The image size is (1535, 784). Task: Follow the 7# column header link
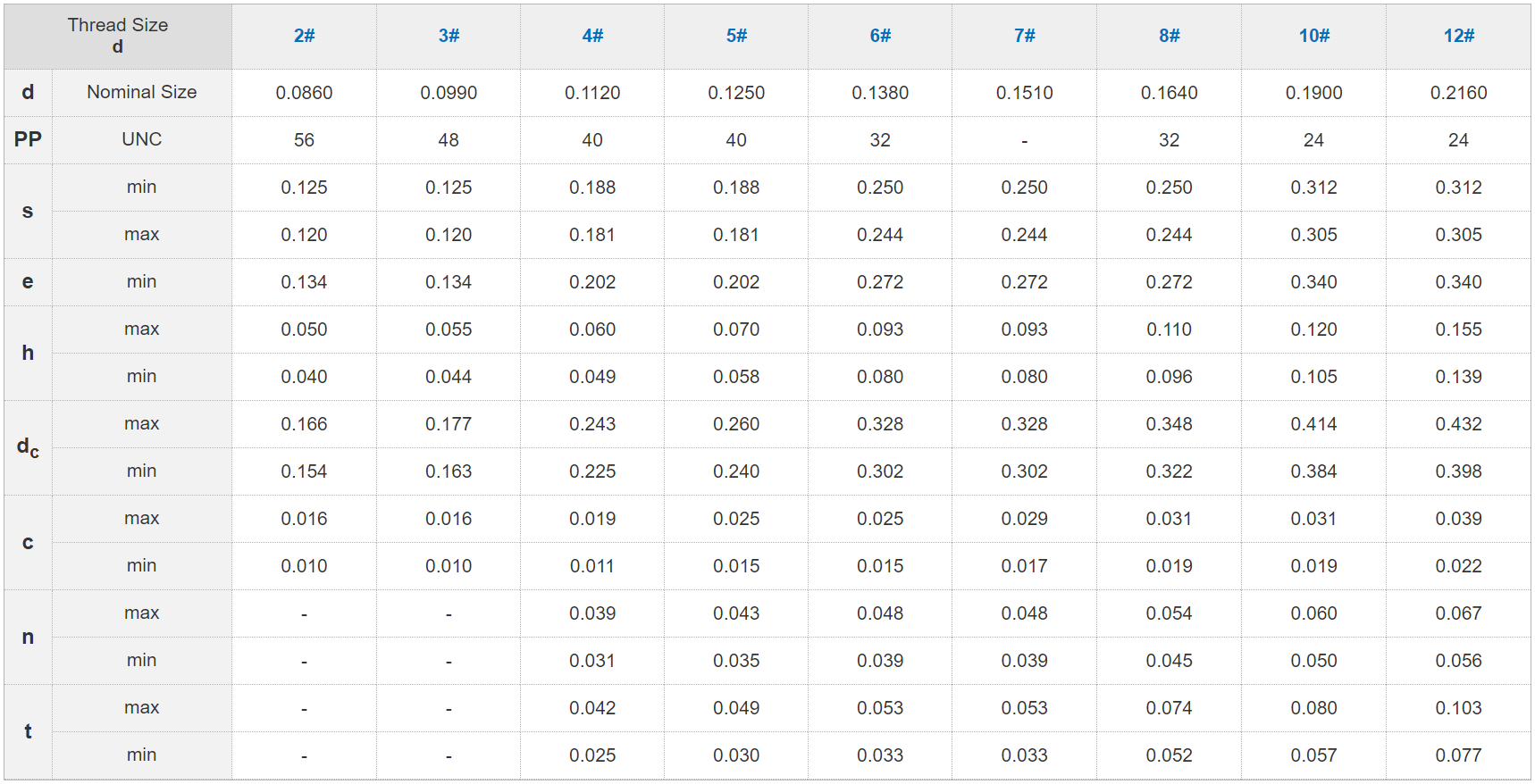click(x=1024, y=36)
